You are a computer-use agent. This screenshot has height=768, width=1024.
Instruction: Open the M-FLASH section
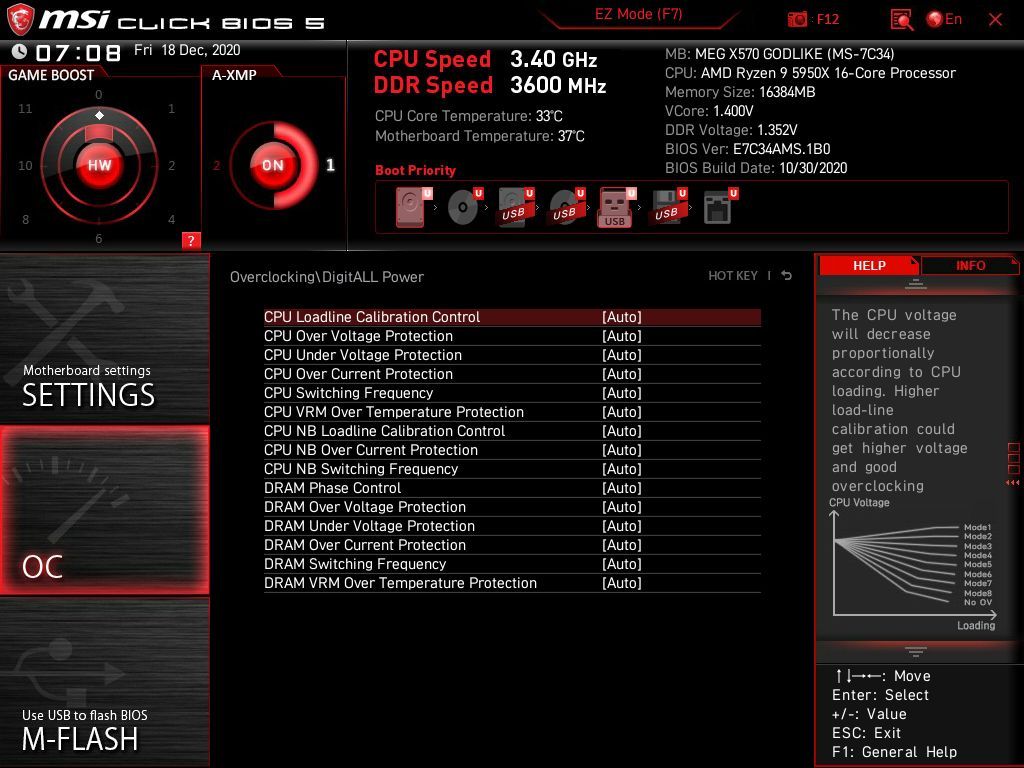[104, 682]
